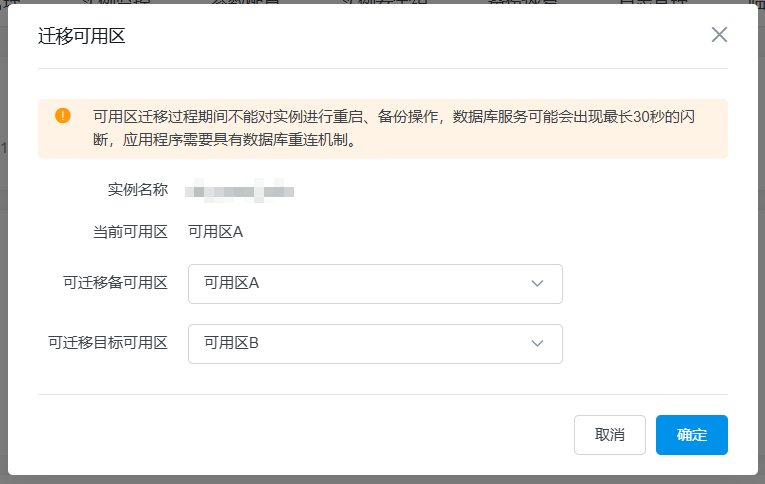Click the chevron arrow in 可迁移备可用区 field
The width and height of the screenshot is (765, 484).
point(538,284)
